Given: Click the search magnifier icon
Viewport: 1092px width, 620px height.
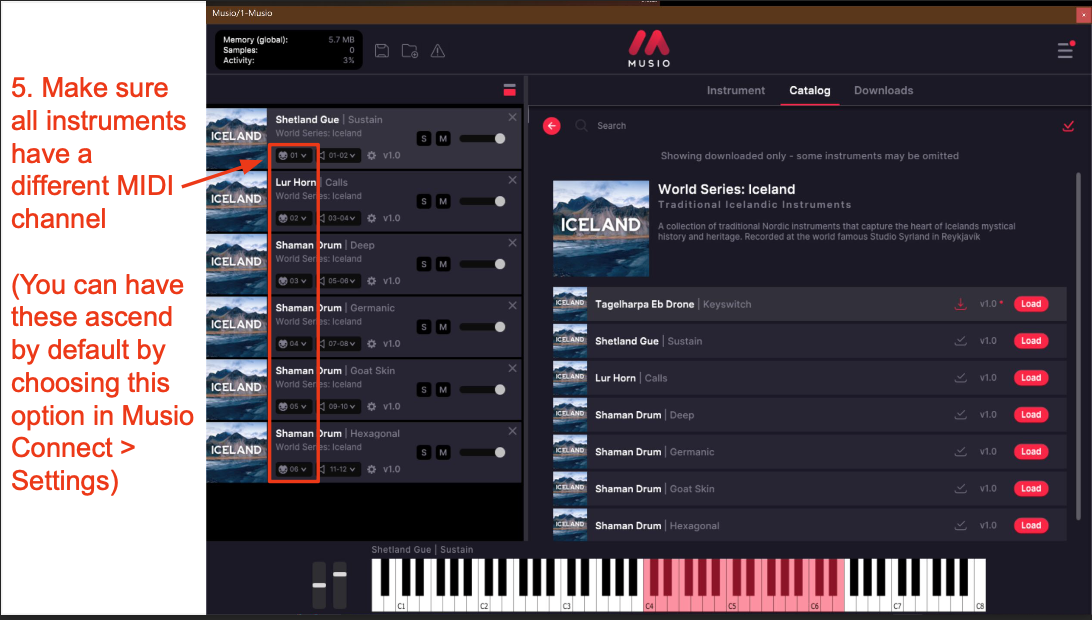Looking at the screenshot, I should (x=581, y=125).
